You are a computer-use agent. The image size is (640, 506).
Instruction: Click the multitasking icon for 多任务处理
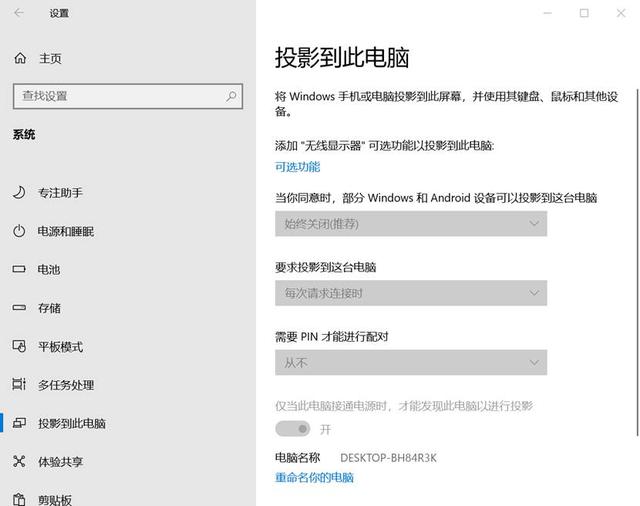19,384
